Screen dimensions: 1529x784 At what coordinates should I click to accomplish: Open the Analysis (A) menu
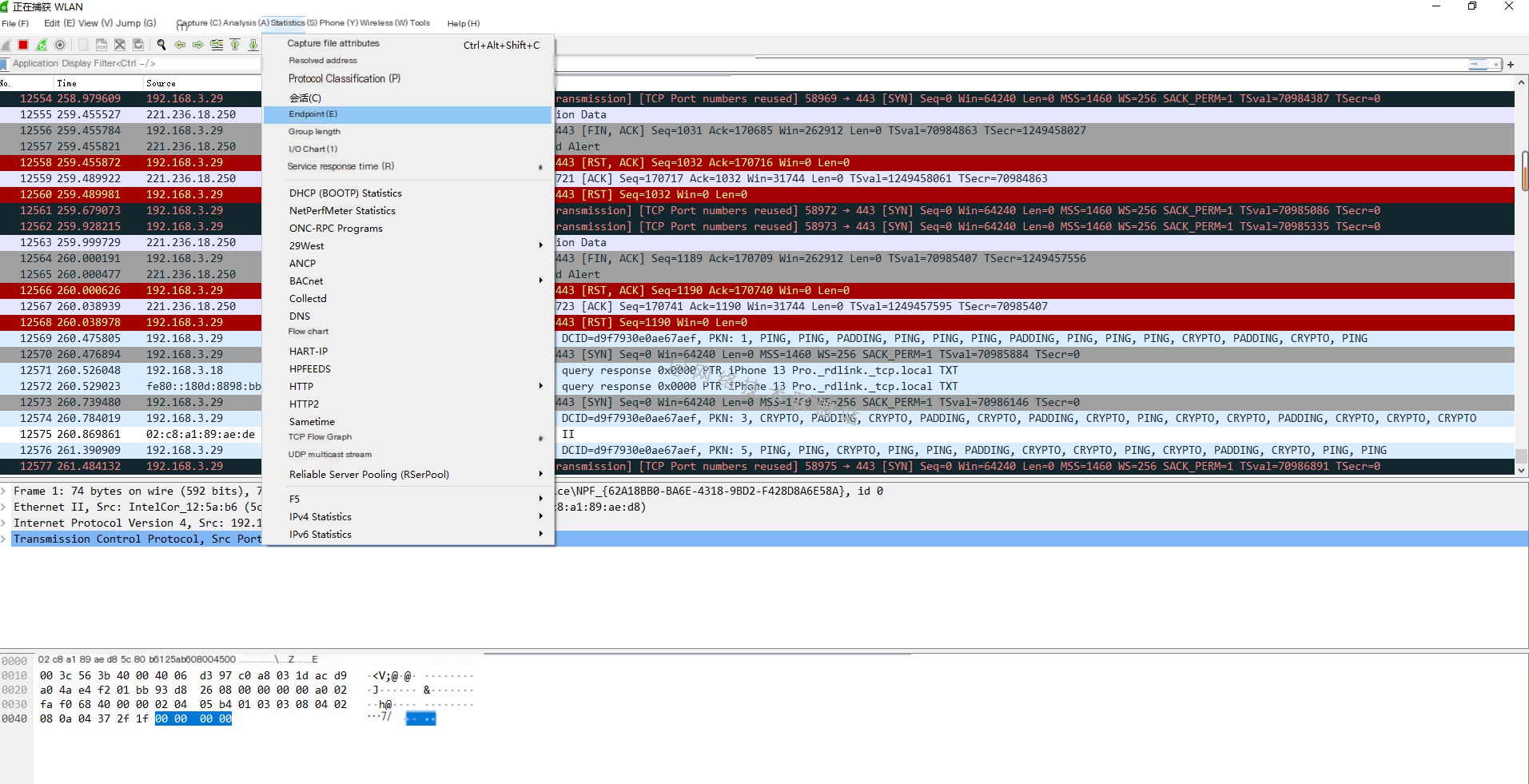pos(246,23)
